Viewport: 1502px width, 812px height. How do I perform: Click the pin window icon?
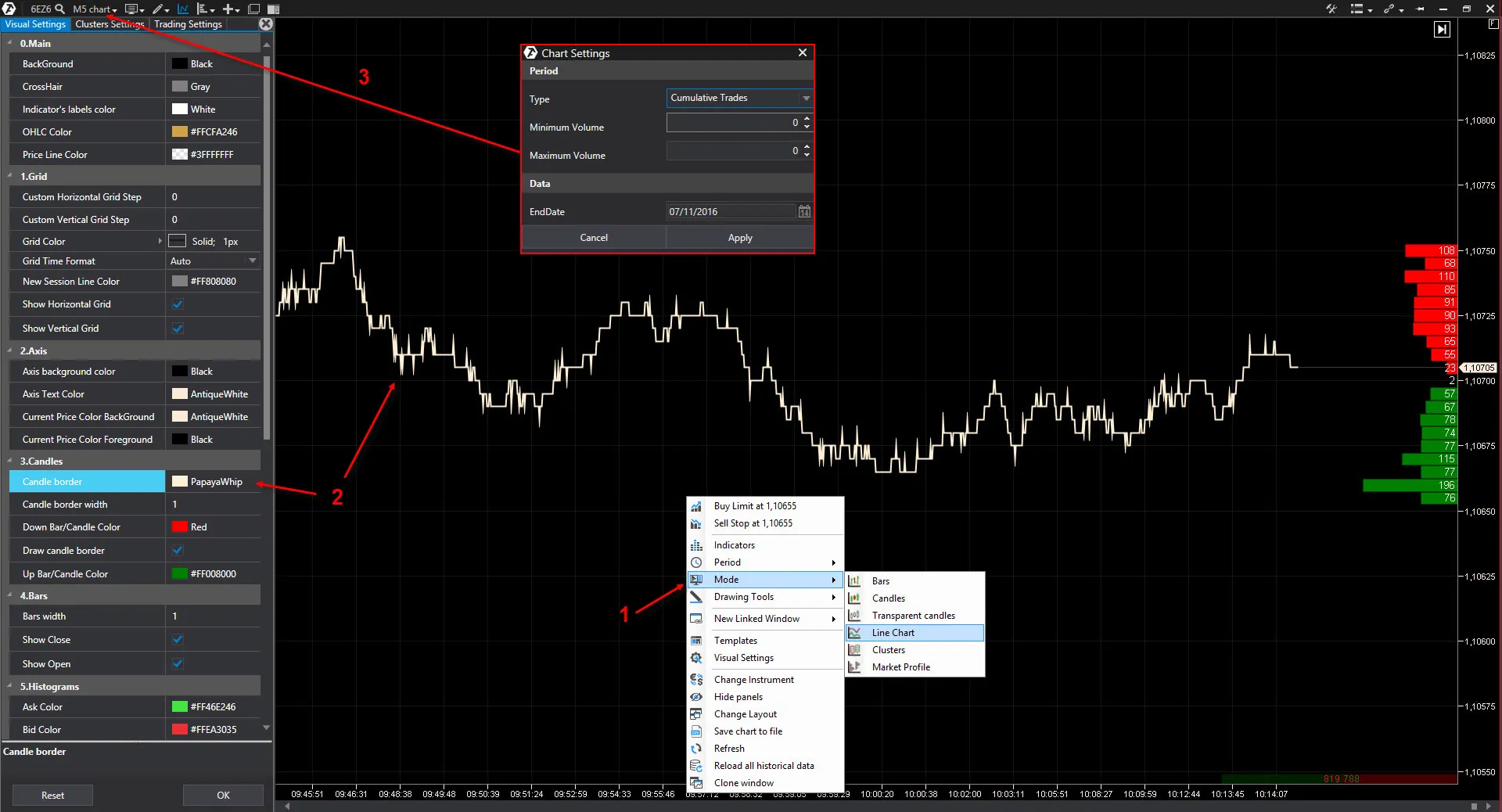pos(1421,9)
